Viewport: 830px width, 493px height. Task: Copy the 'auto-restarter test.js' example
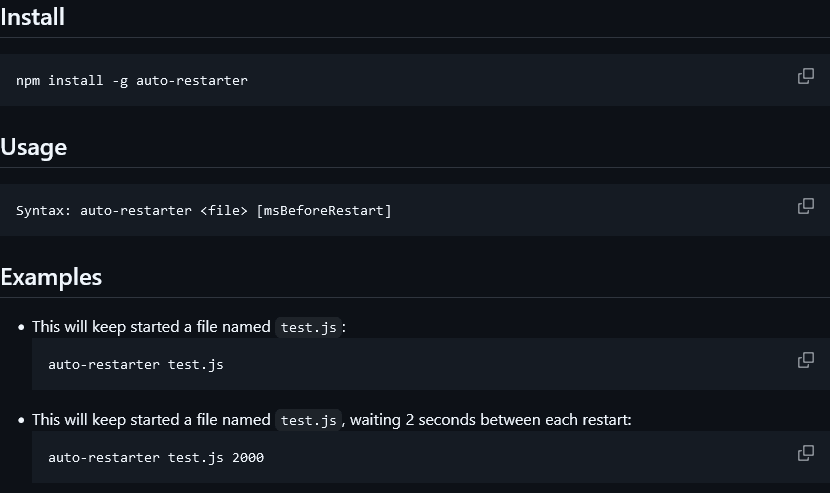(806, 360)
